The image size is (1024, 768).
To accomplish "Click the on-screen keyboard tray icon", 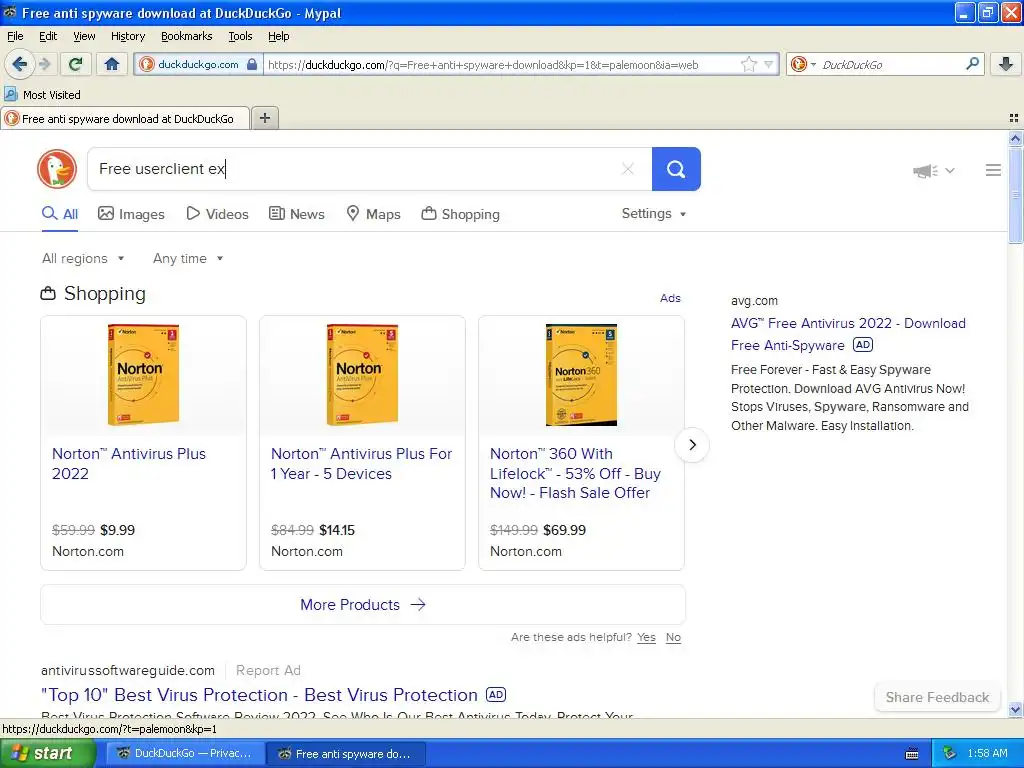I will (912, 754).
